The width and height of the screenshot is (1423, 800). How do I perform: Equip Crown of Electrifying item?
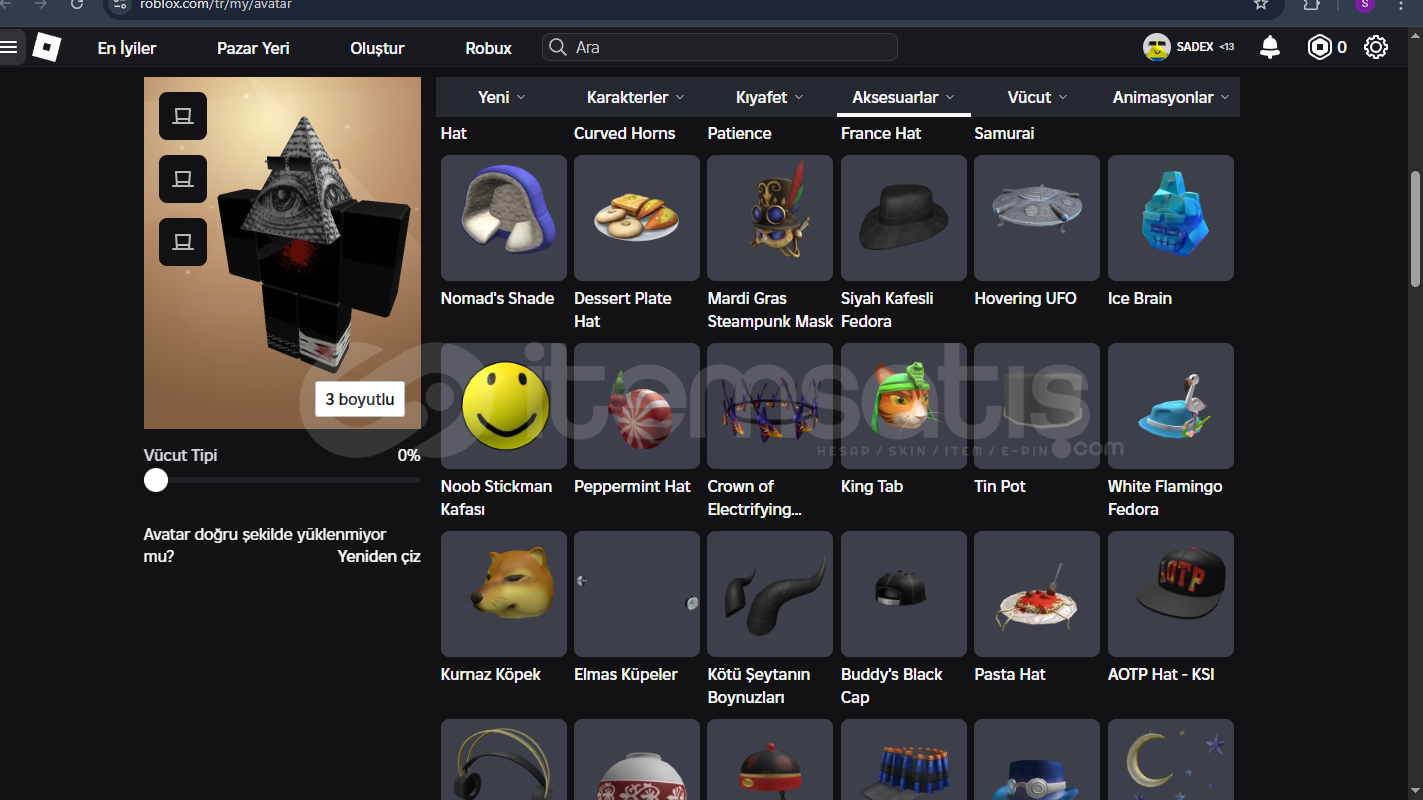770,406
